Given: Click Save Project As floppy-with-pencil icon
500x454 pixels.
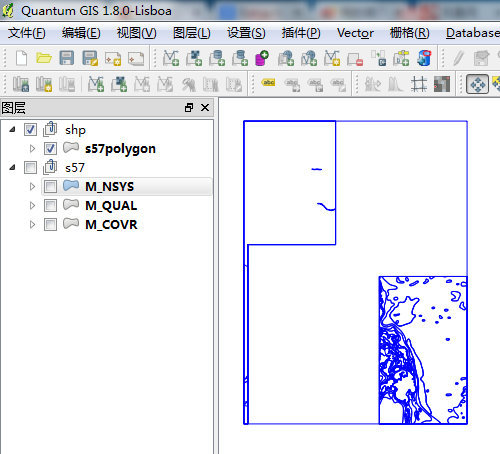Looking at the screenshot, I should click(90, 58).
